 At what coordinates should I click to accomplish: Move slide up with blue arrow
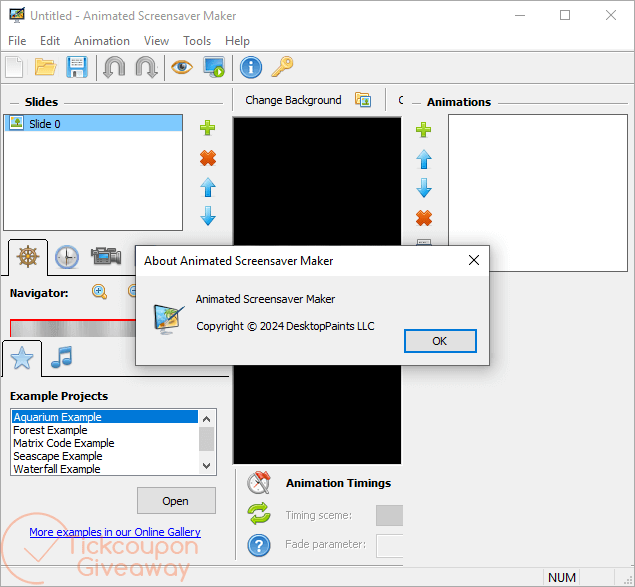point(208,187)
